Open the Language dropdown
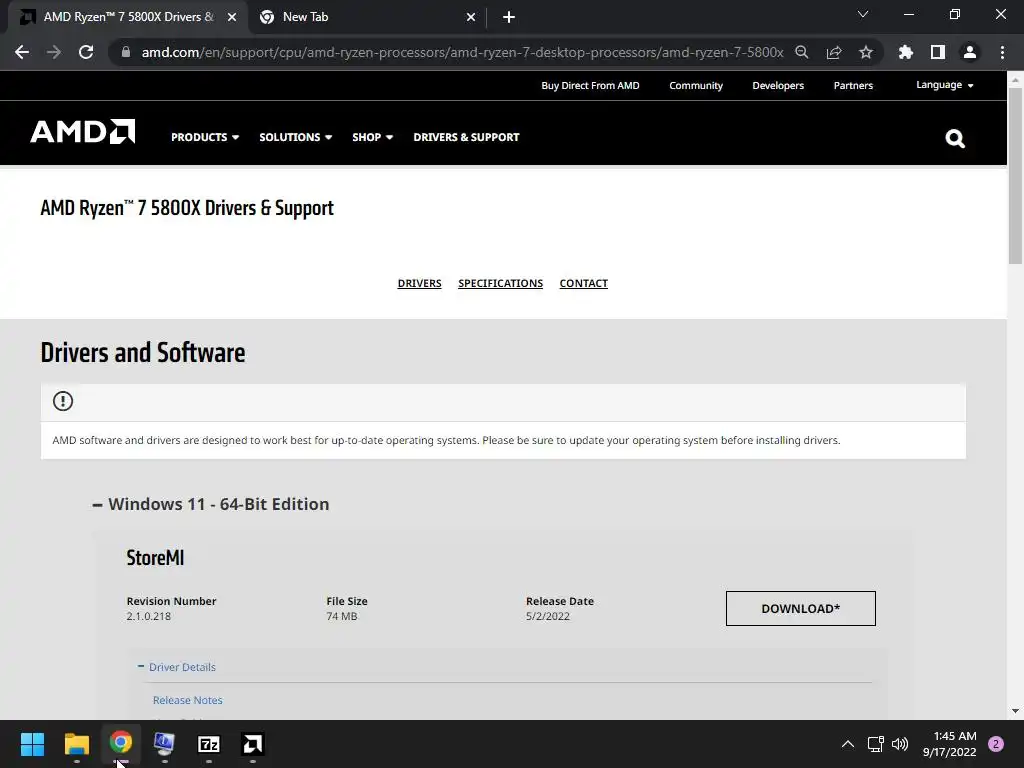Viewport: 1024px width, 768px height. (x=944, y=85)
